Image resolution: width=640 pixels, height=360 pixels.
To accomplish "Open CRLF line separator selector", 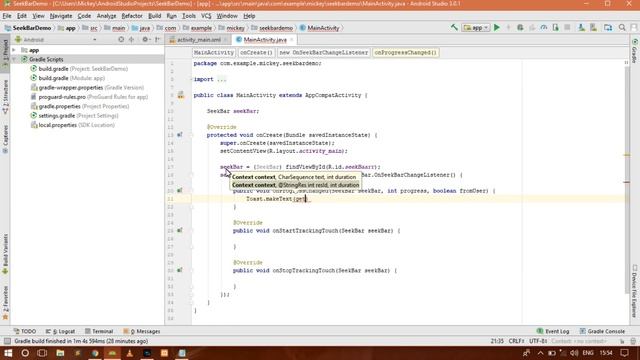I will click(x=516, y=341).
